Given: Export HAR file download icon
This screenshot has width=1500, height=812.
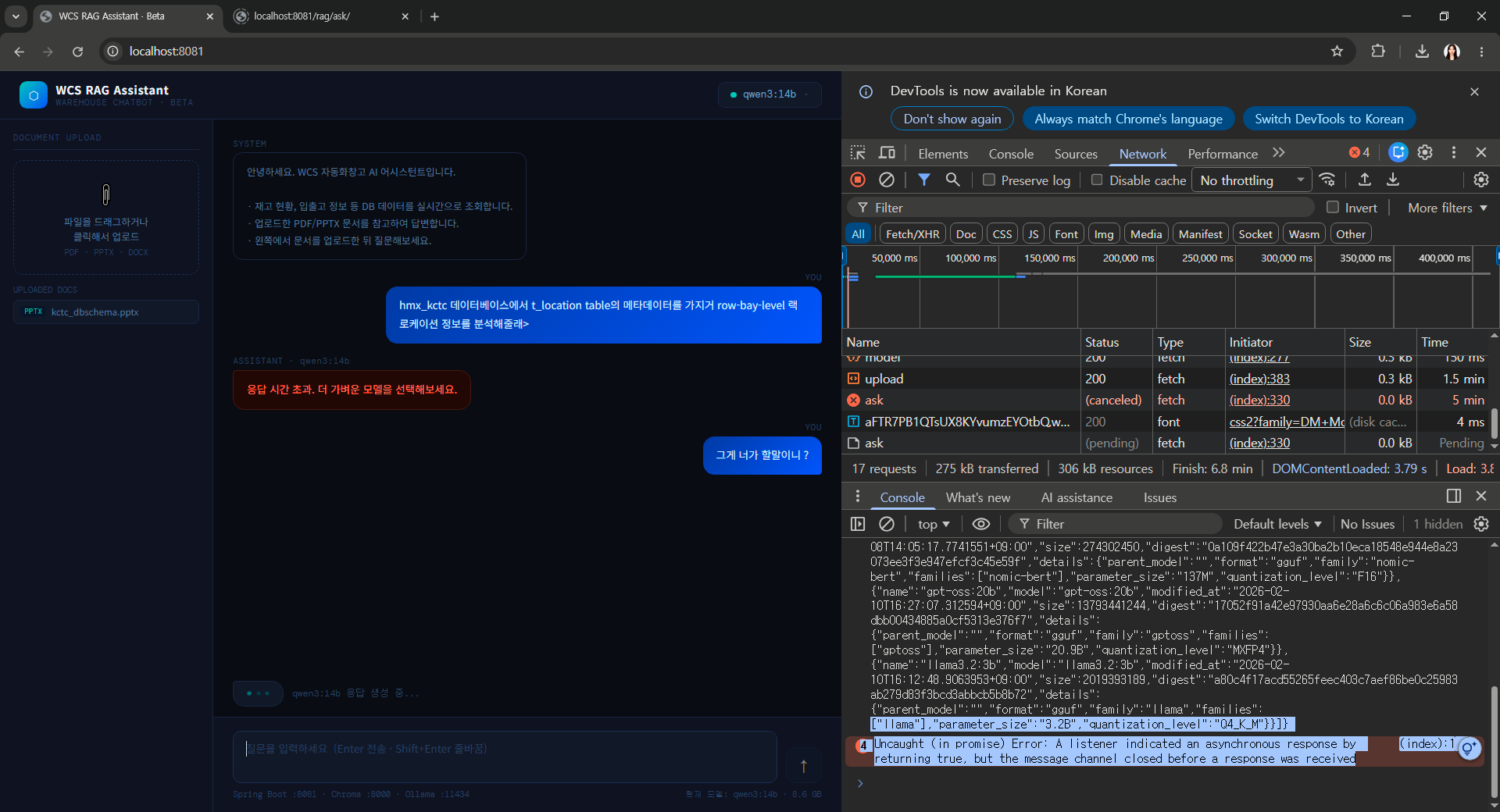Looking at the screenshot, I should click(1393, 180).
